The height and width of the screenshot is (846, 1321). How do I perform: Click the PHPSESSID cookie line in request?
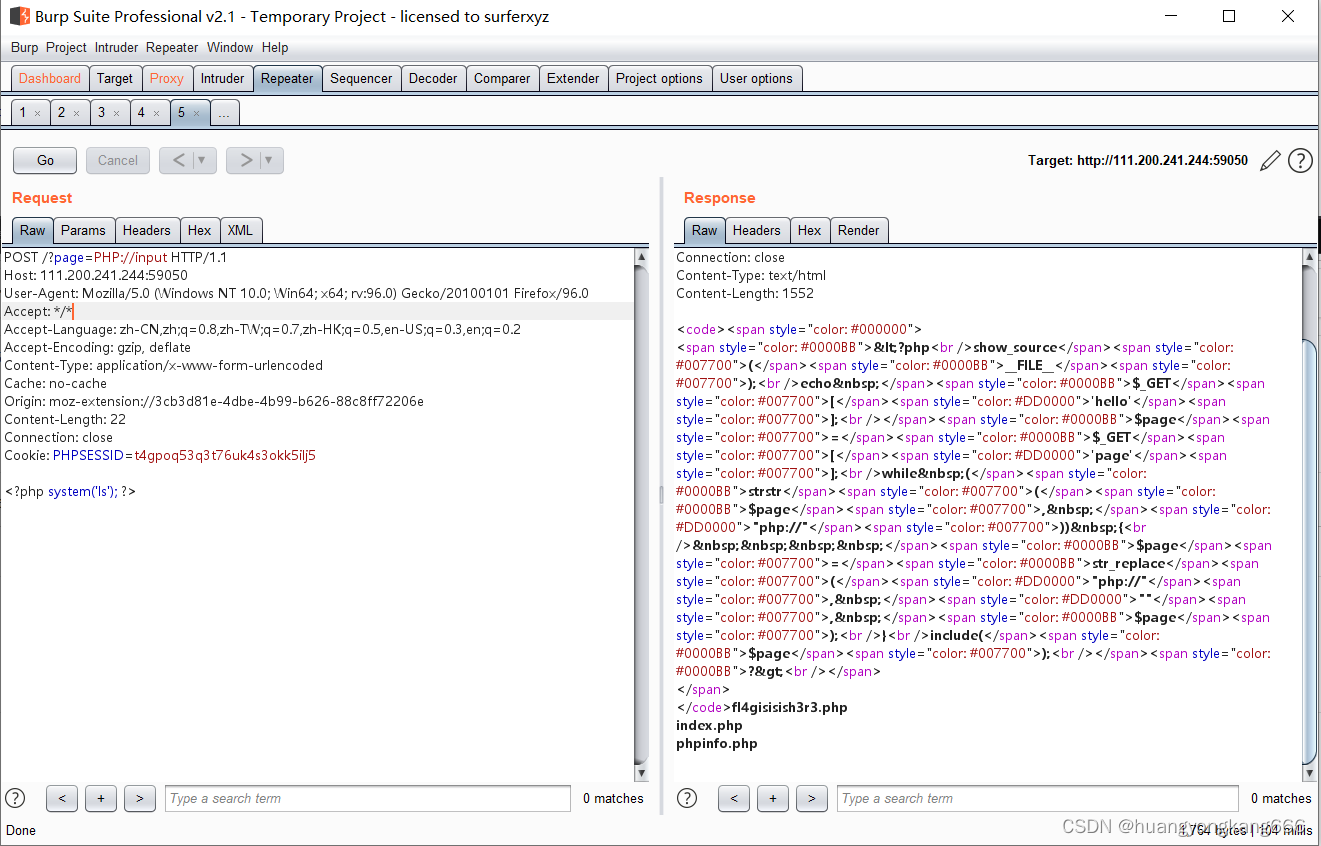(160, 455)
